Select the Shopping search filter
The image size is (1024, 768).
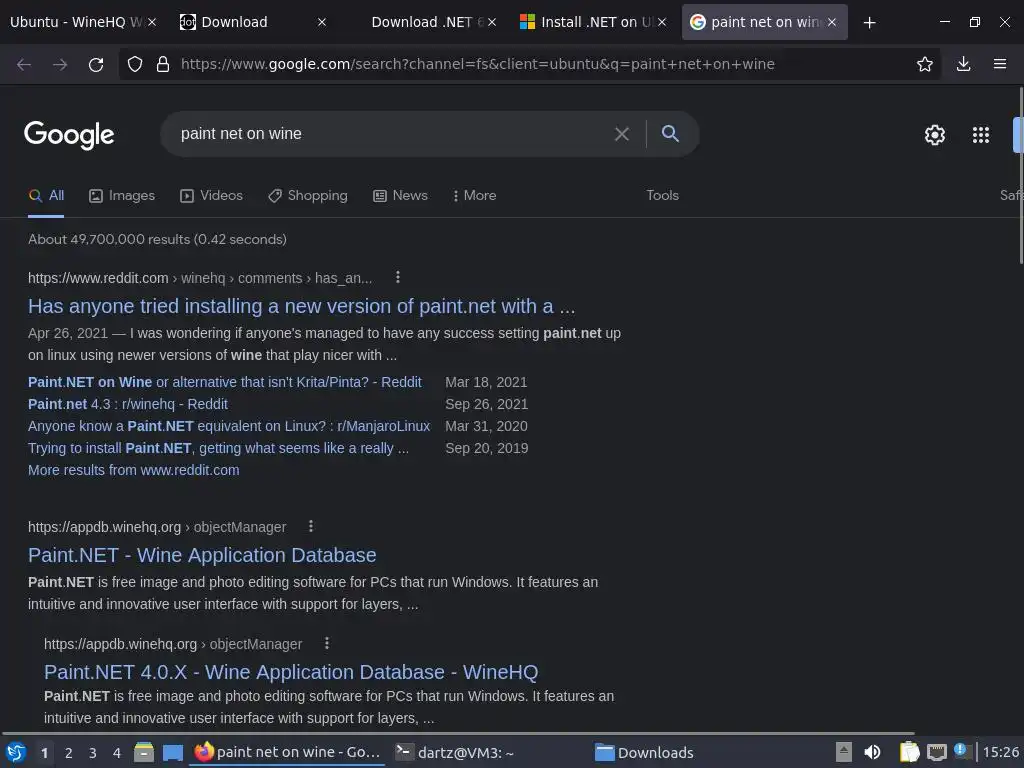(x=308, y=195)
